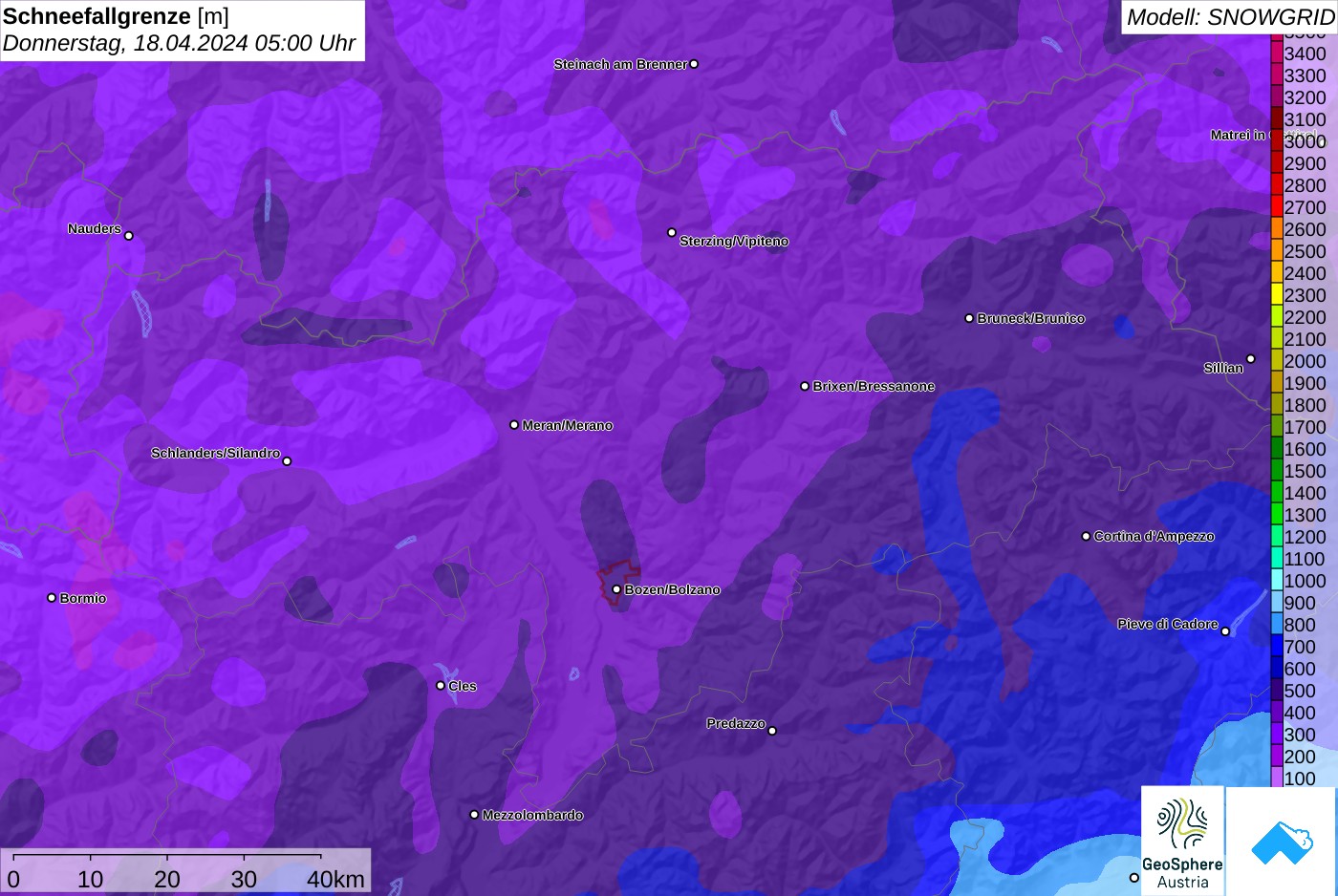Click the Sterzing/Vipiteno name label
This screenshot has height=896, width=1338.
pyautogui.click(x=734, y=241)
